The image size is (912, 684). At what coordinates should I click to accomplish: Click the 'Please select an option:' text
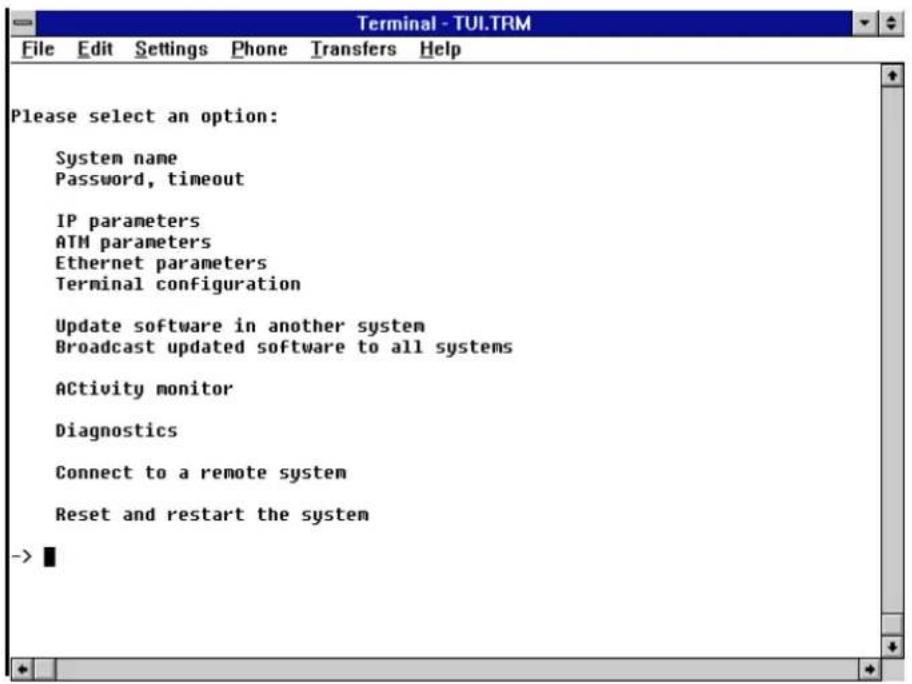(x=145, y=116)
